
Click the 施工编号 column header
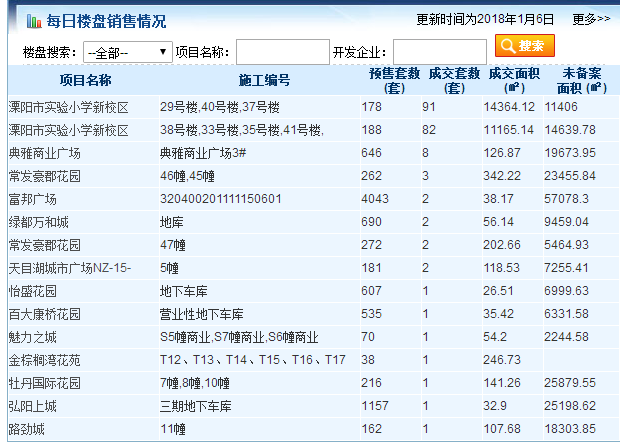click(264, 80)
